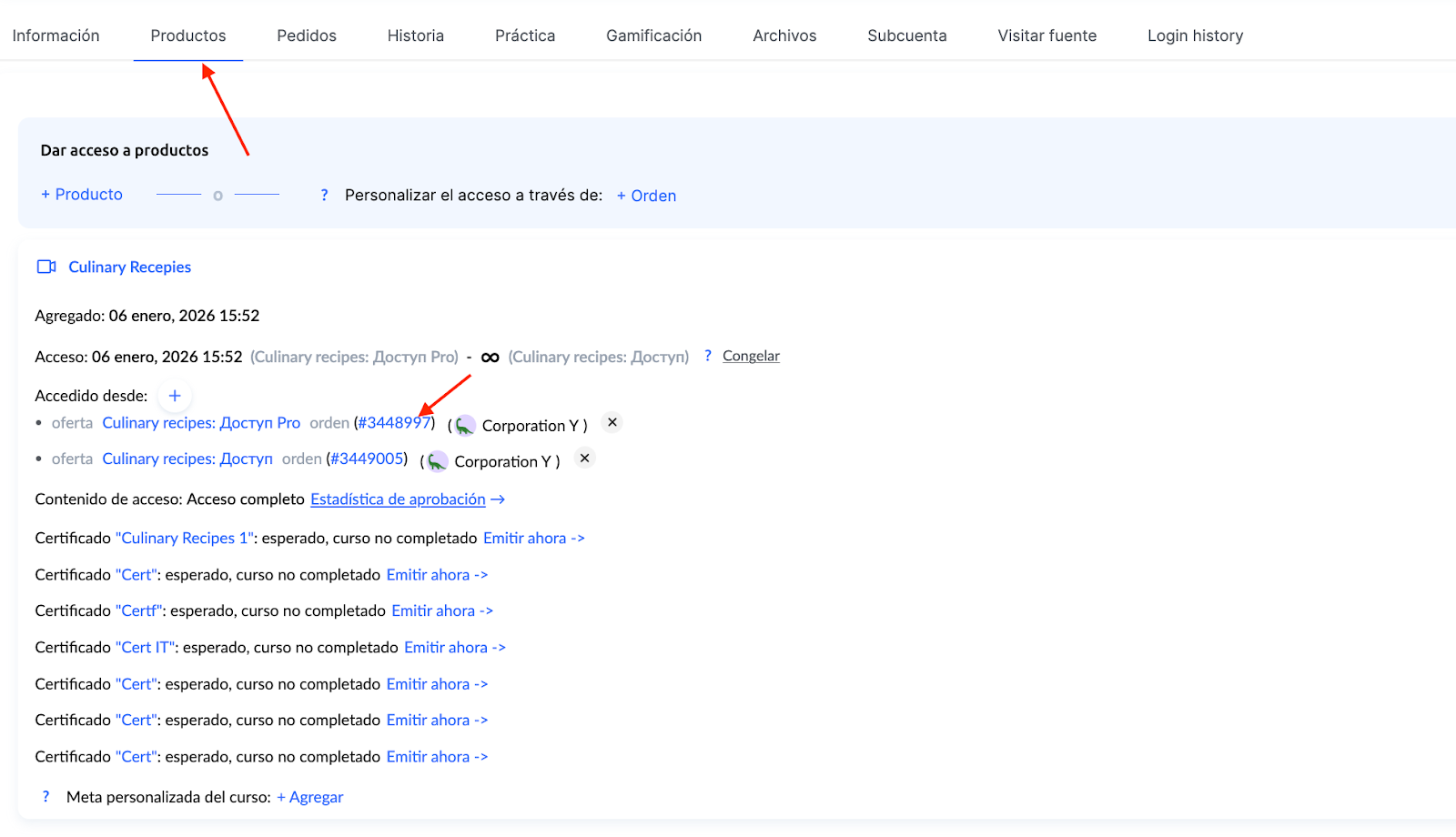Click the plus icon beside Accedido desde

[x=175, y=396]
